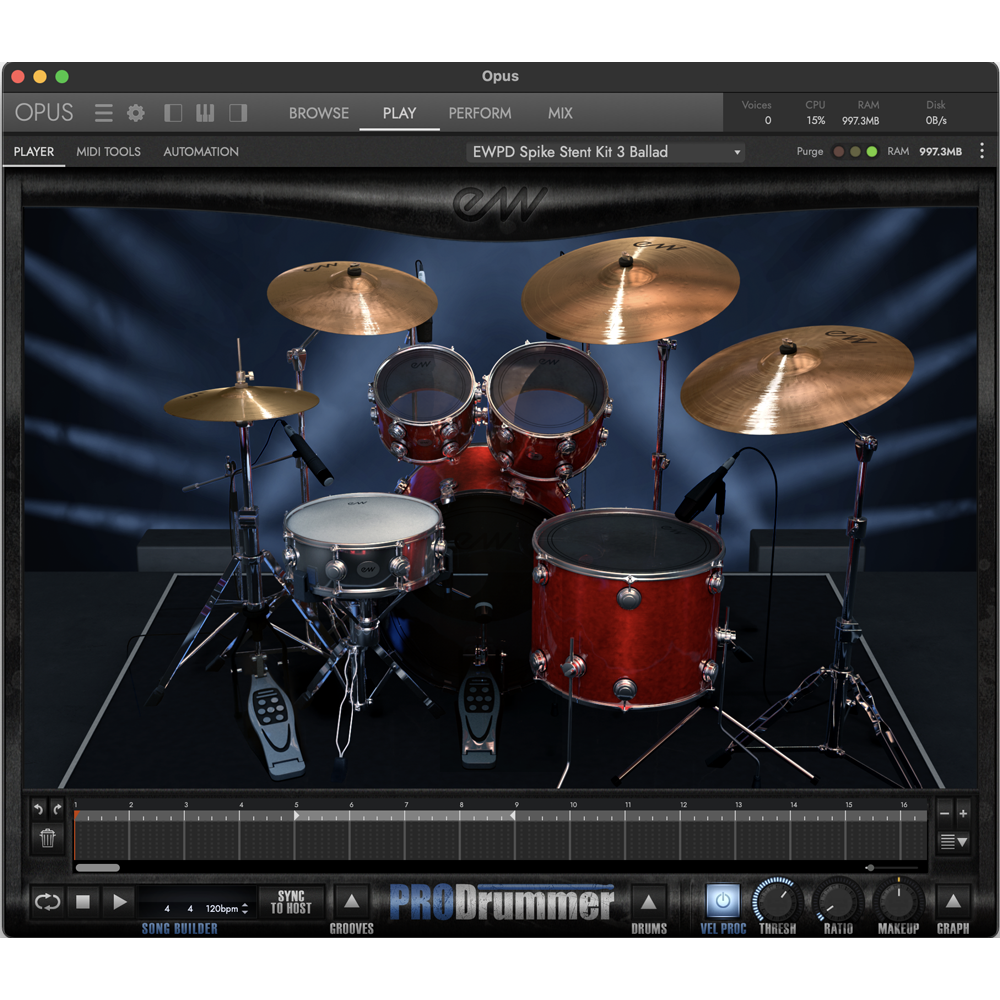Turn the THRESH knob

pos(778,901)
